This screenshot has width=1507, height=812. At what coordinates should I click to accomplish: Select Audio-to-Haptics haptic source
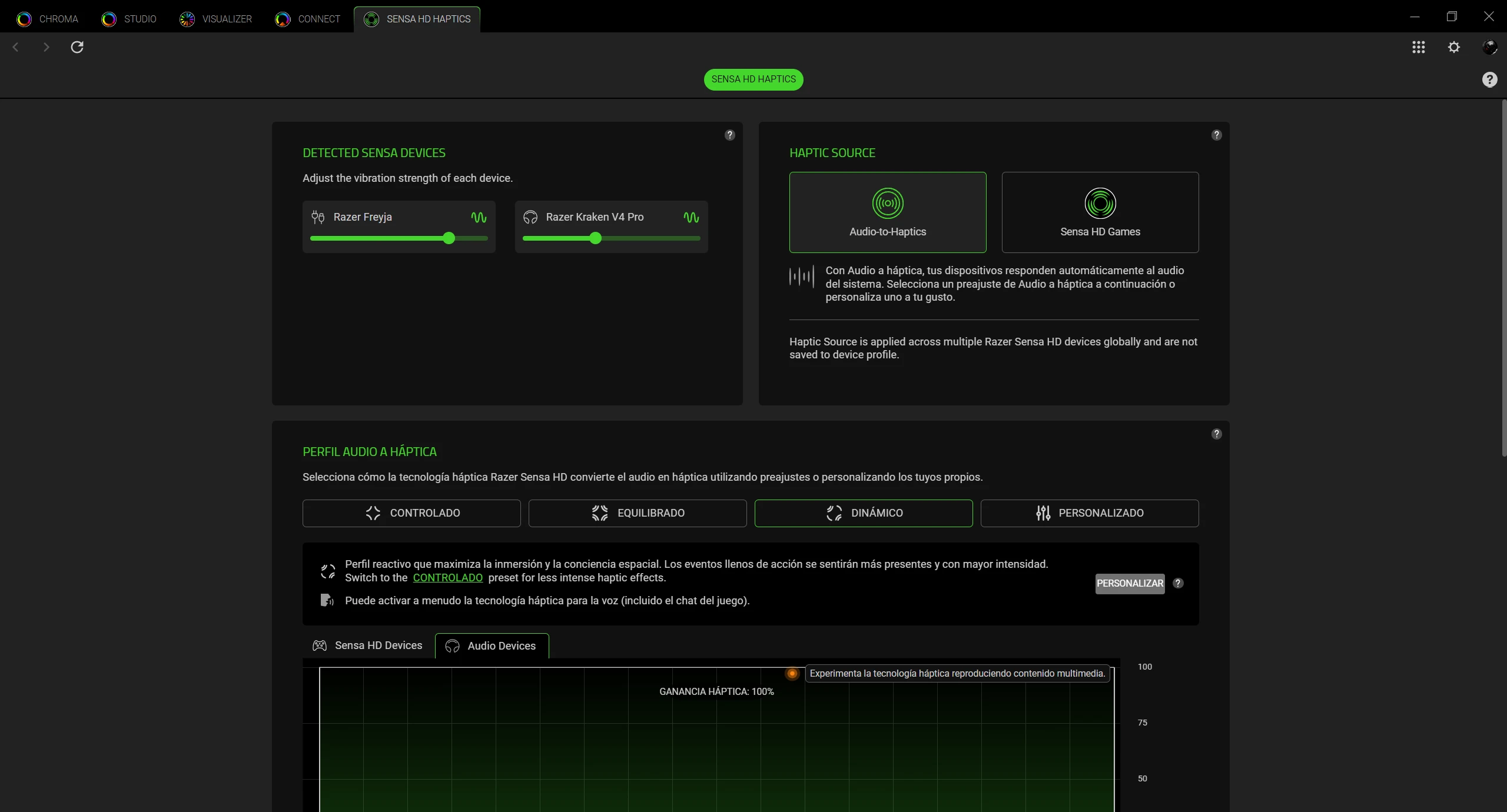pyautogui.click(x=888, y=212)
